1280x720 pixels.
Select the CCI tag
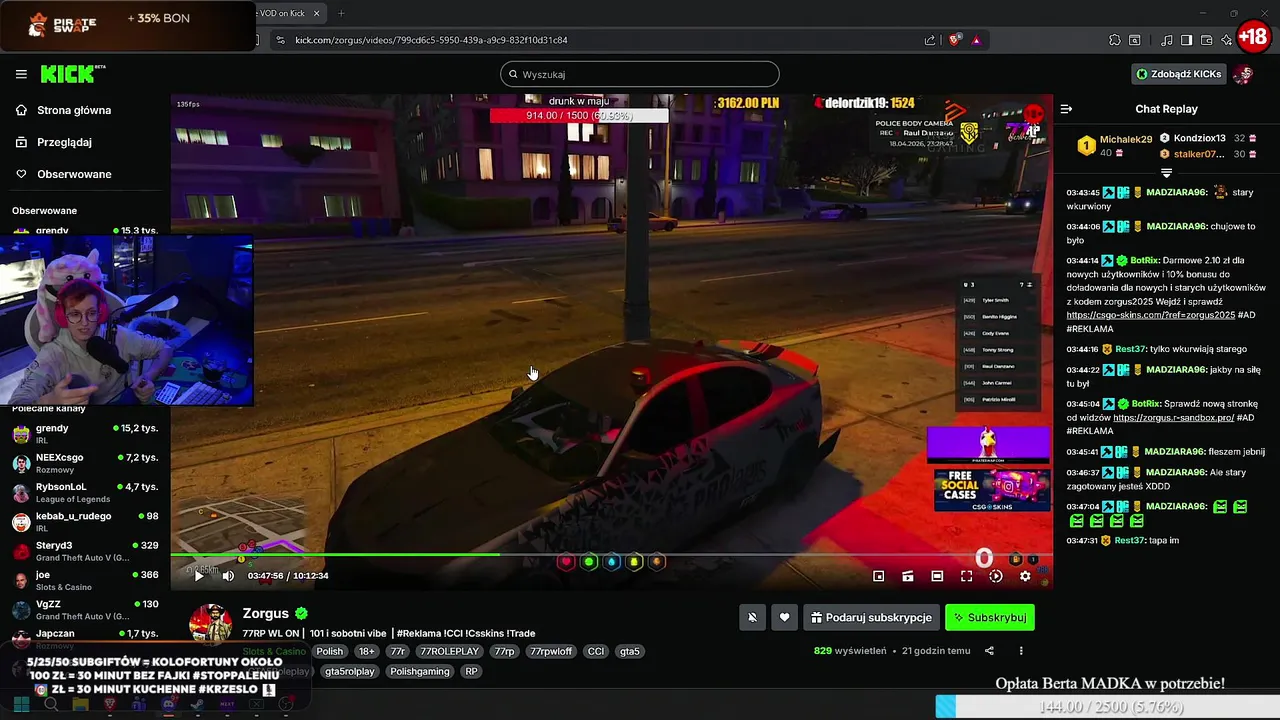pos(596,651)
